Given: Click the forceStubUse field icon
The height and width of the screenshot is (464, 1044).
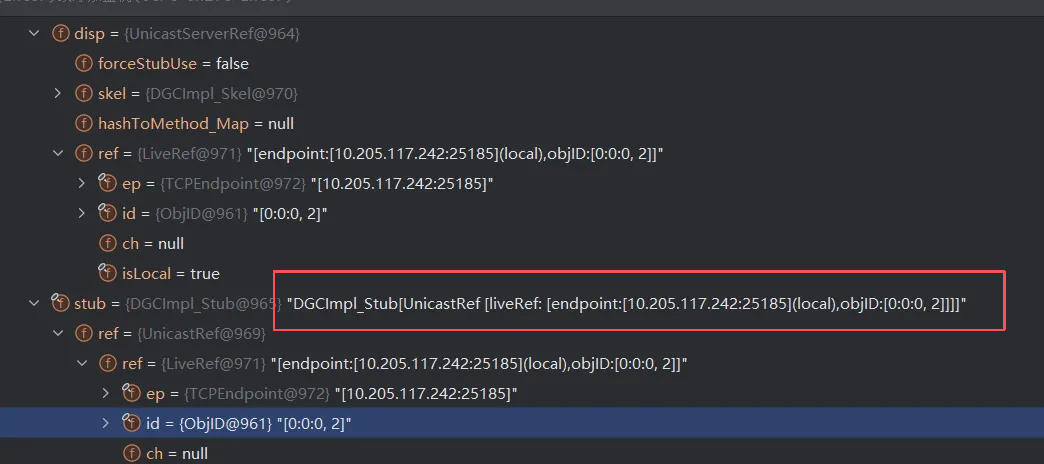Looking at the screenshot, I should coord(84,64).
